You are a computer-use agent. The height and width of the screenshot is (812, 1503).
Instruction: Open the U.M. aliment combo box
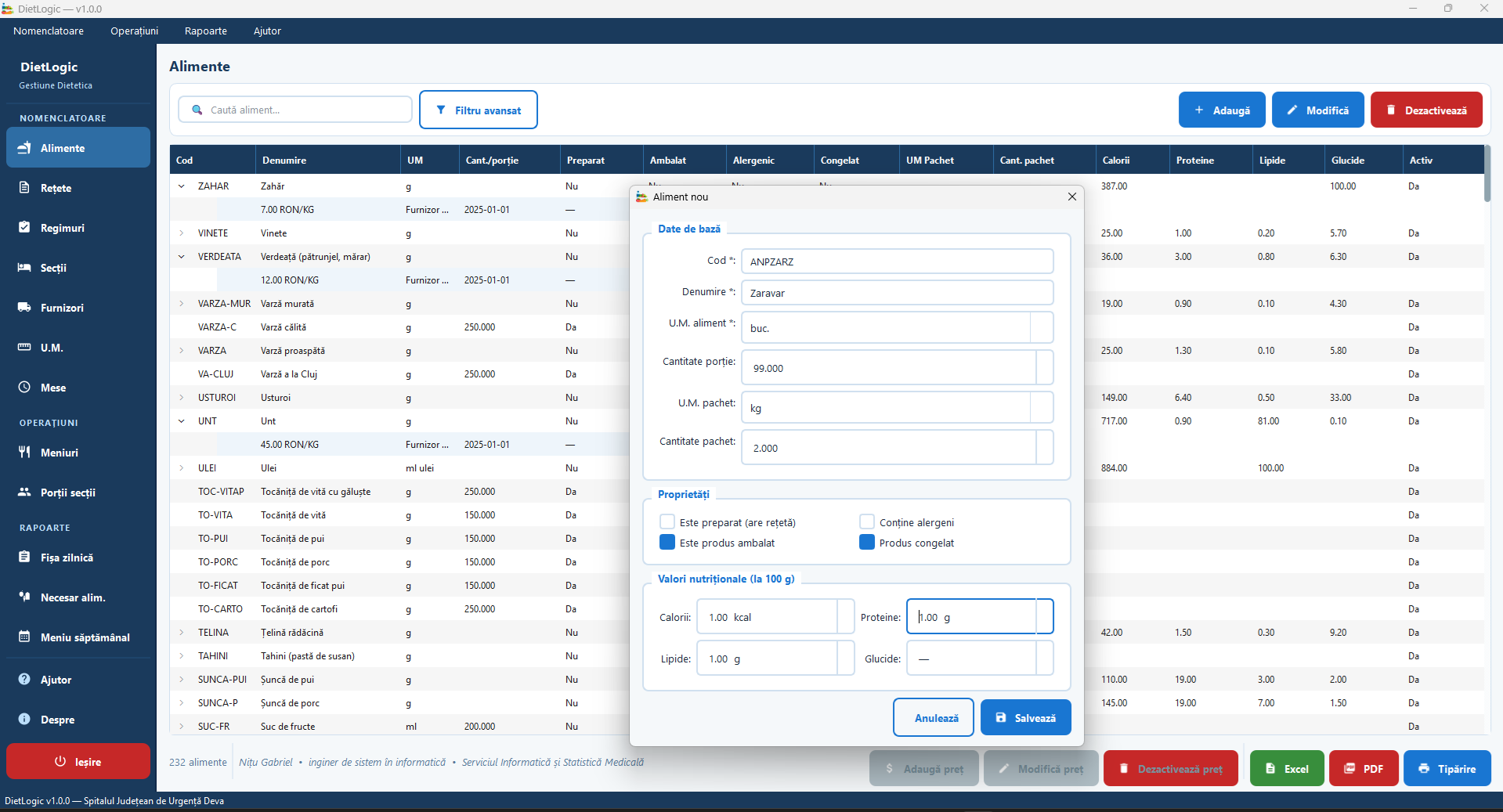pyautogui.click(x=898, y=327)
